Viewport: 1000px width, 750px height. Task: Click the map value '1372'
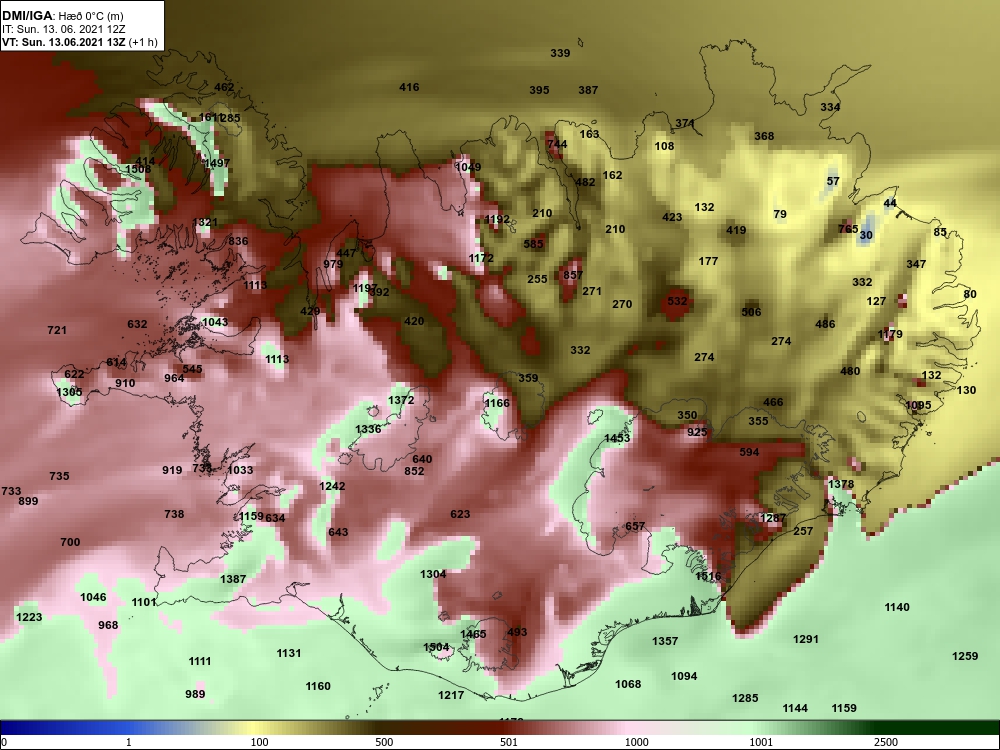click(401, 401)
